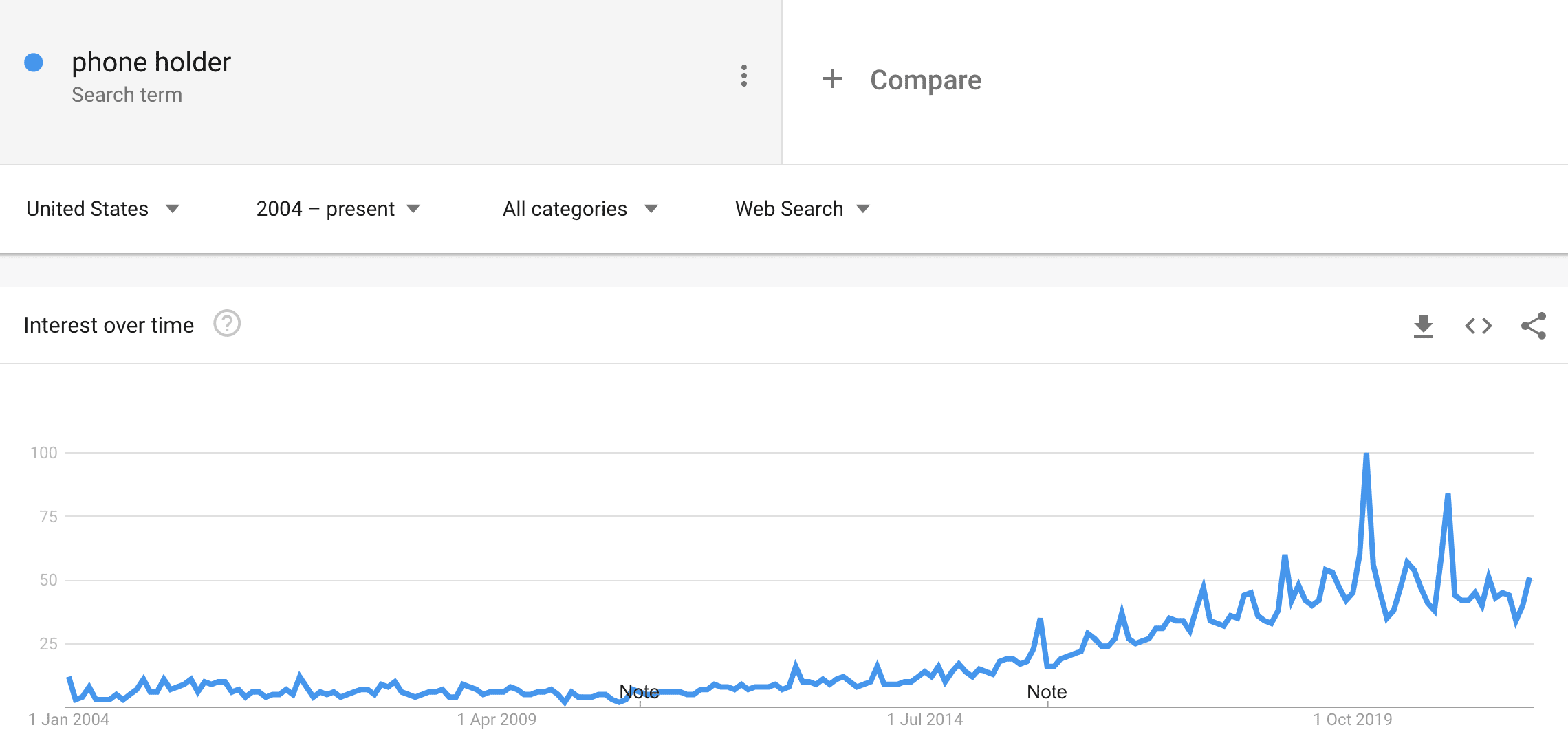Screen dimensions: 1568x745
Task: Click the 1 Apr 2009 axis label
Action: coord(497,720)
